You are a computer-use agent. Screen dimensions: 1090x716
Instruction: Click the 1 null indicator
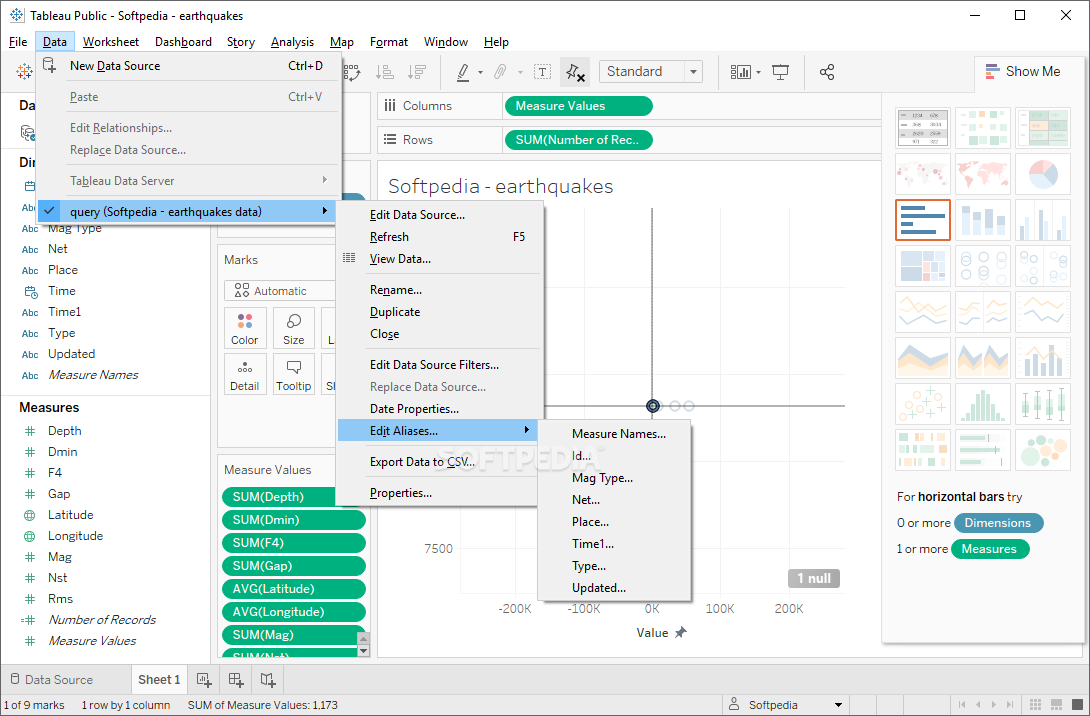(813, 578)
